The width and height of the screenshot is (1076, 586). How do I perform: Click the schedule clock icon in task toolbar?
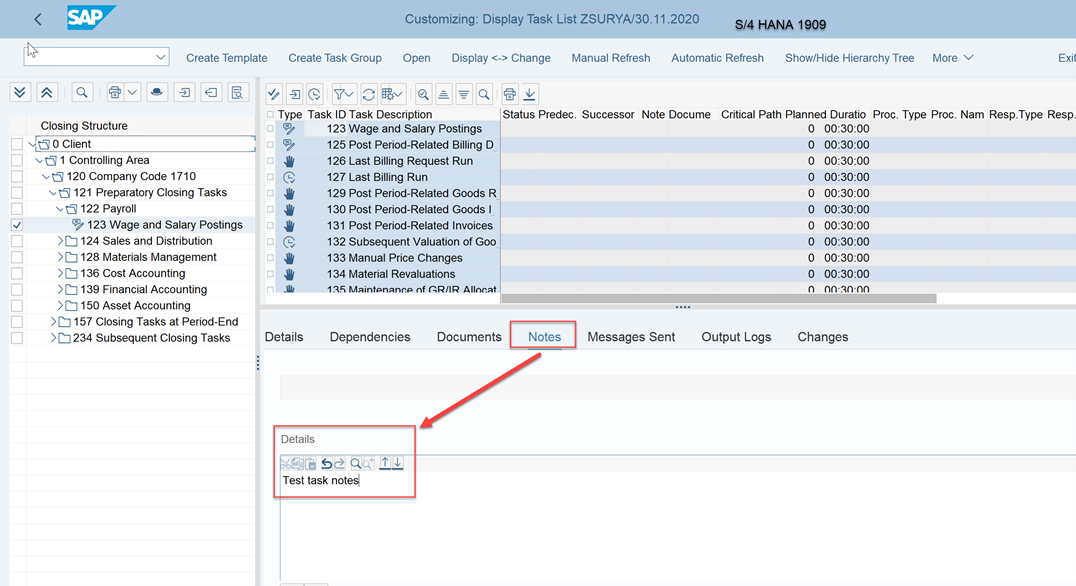tap(314, 95)
